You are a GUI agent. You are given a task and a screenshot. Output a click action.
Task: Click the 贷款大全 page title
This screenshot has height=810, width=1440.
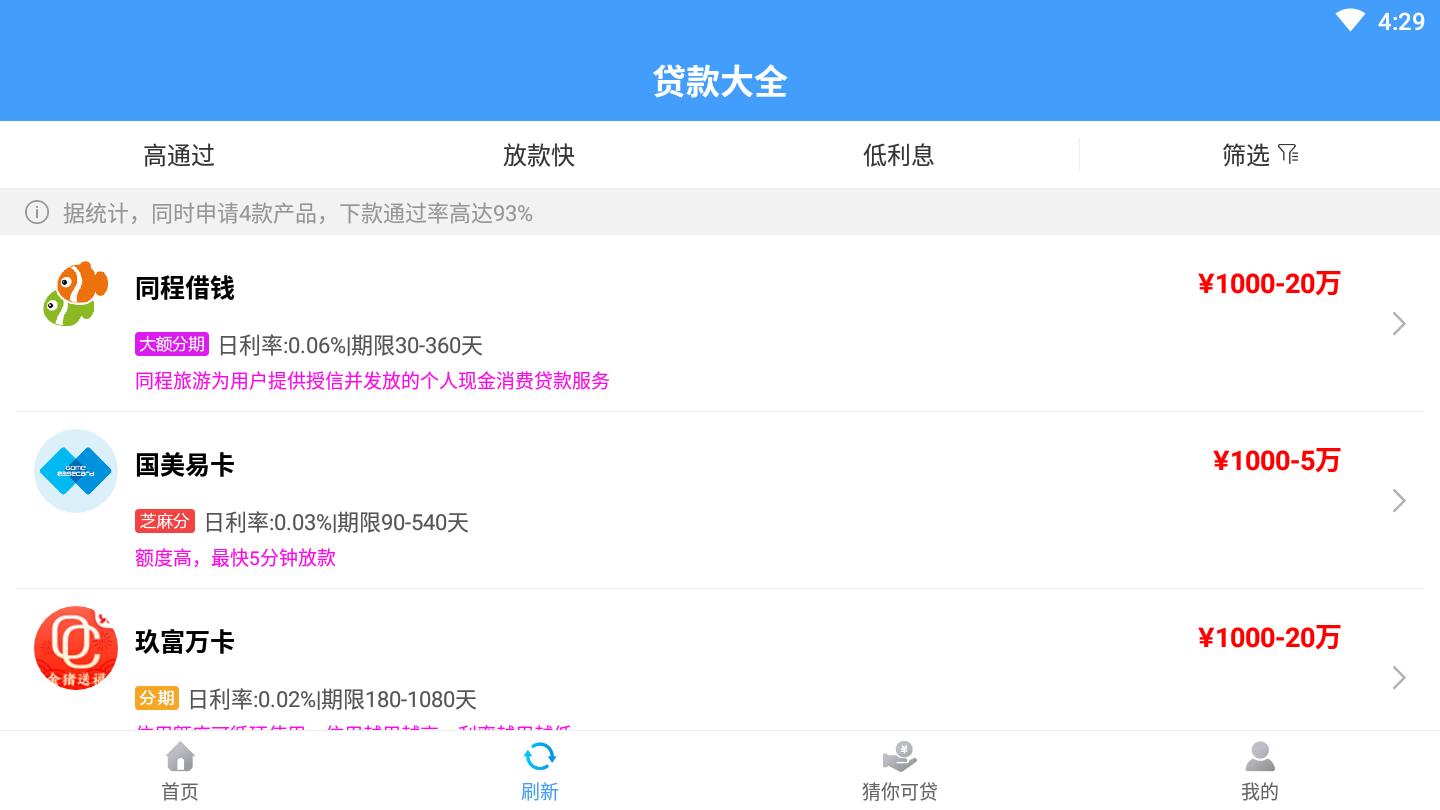(720, 82)
